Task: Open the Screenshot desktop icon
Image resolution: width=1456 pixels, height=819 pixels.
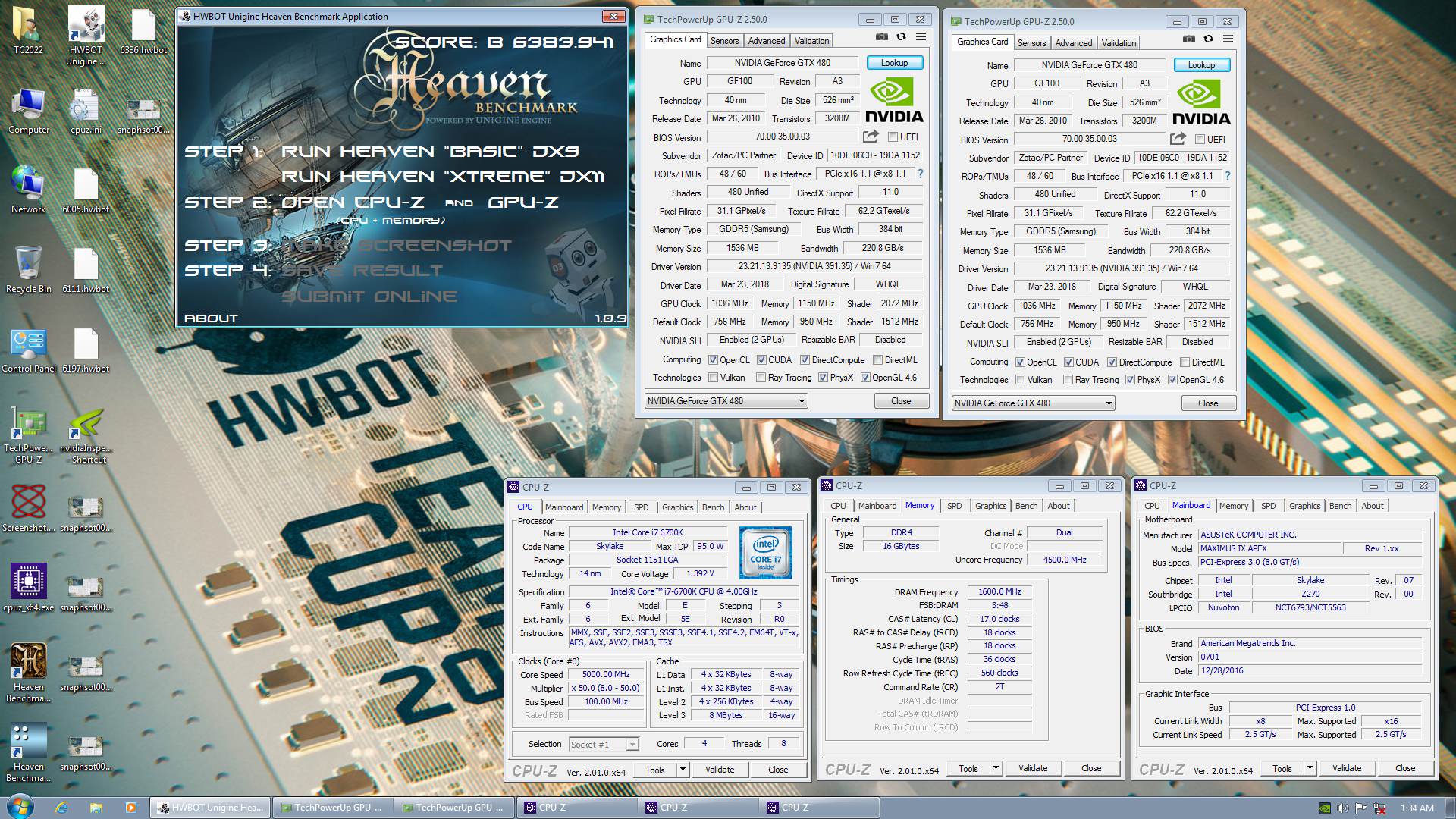Action: pos(28,508)
